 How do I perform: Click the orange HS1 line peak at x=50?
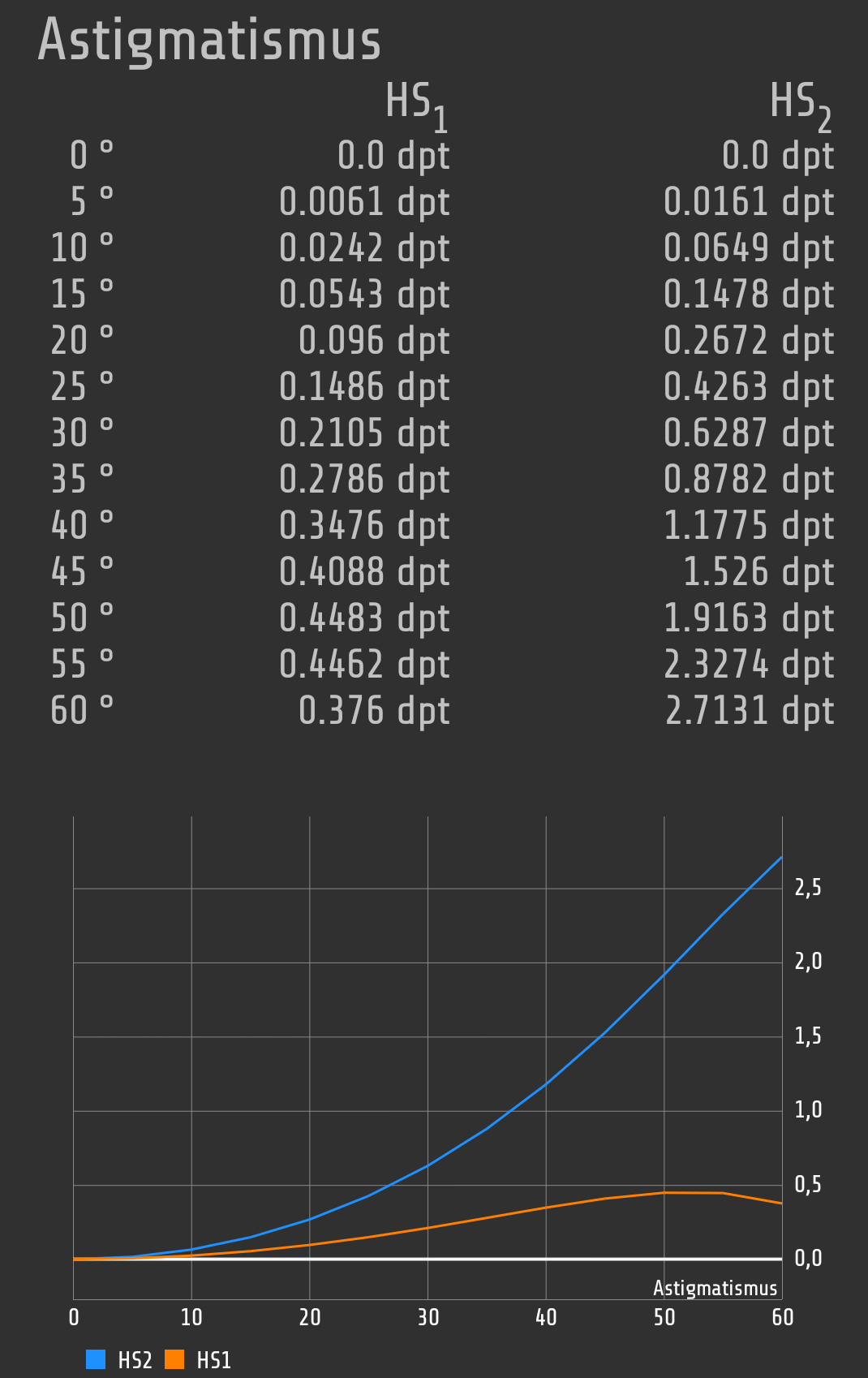point(664,1192)
